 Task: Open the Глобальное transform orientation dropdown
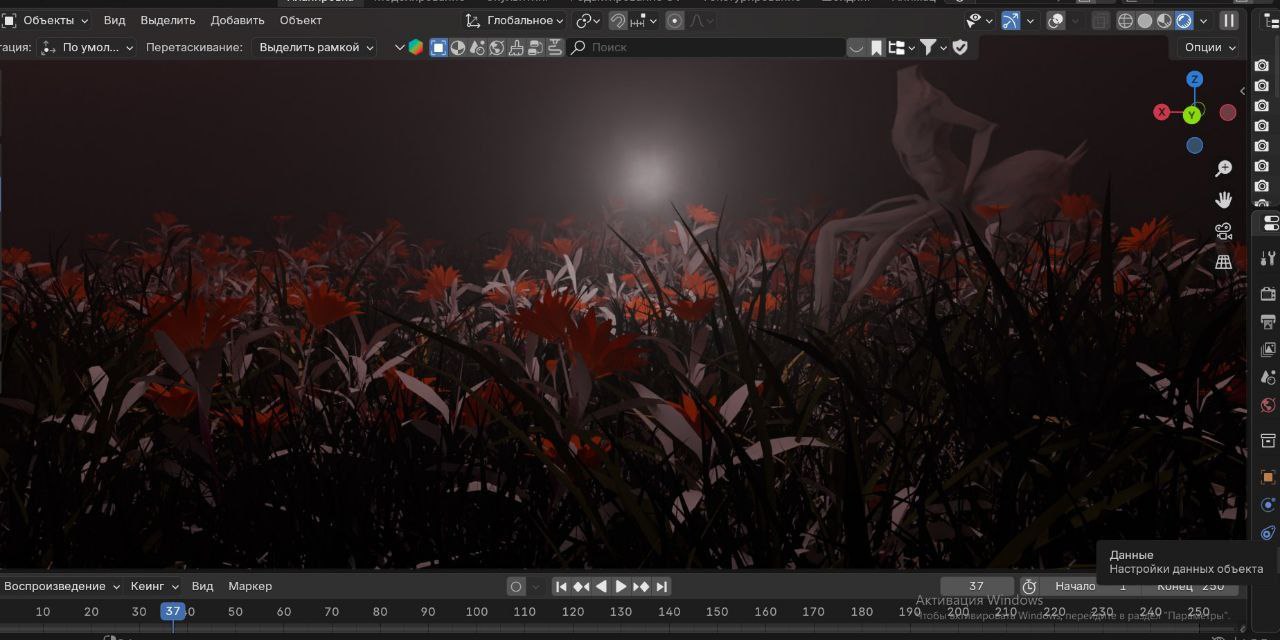pyautogui.click(x=515, y=20)
